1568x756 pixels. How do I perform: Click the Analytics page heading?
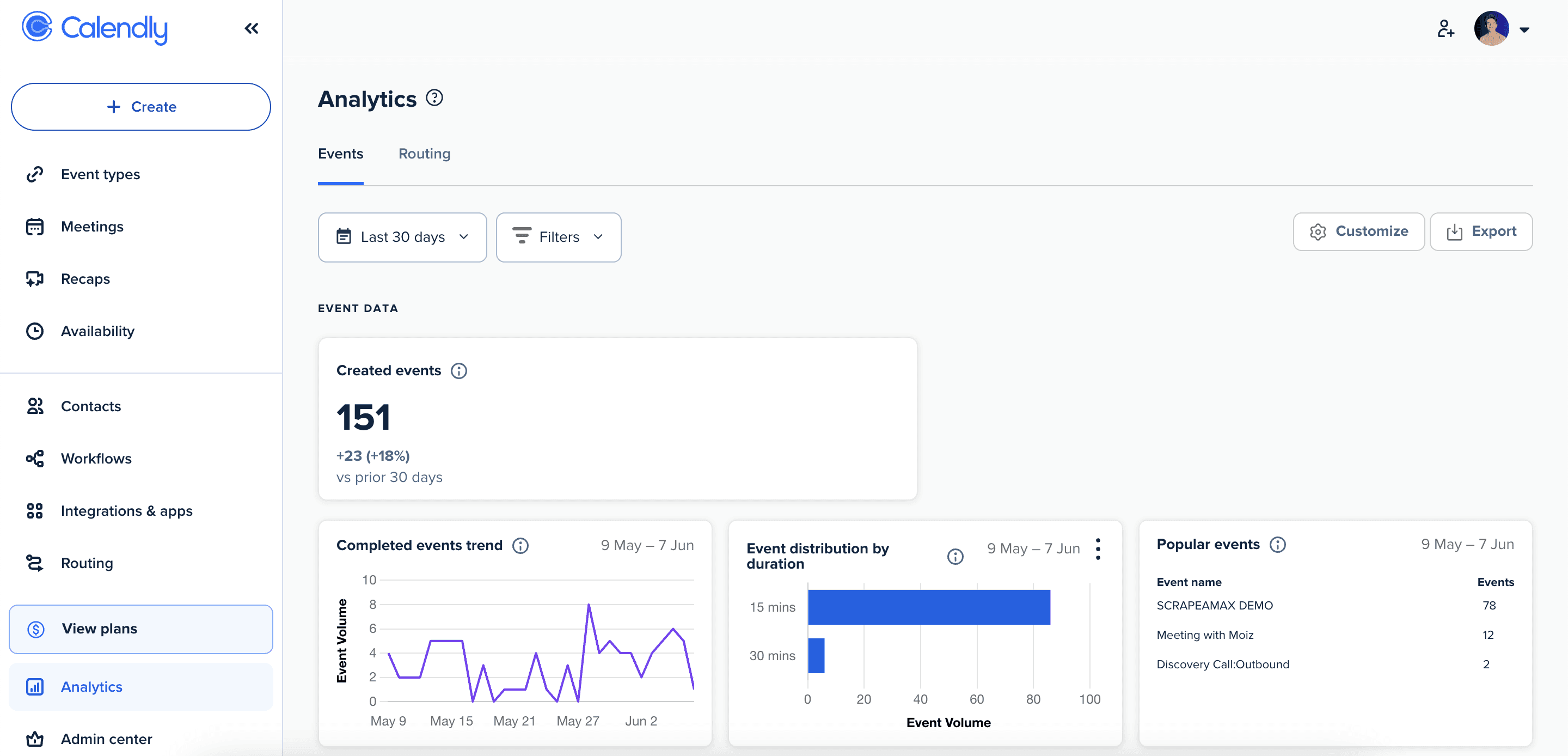[367, 99]
